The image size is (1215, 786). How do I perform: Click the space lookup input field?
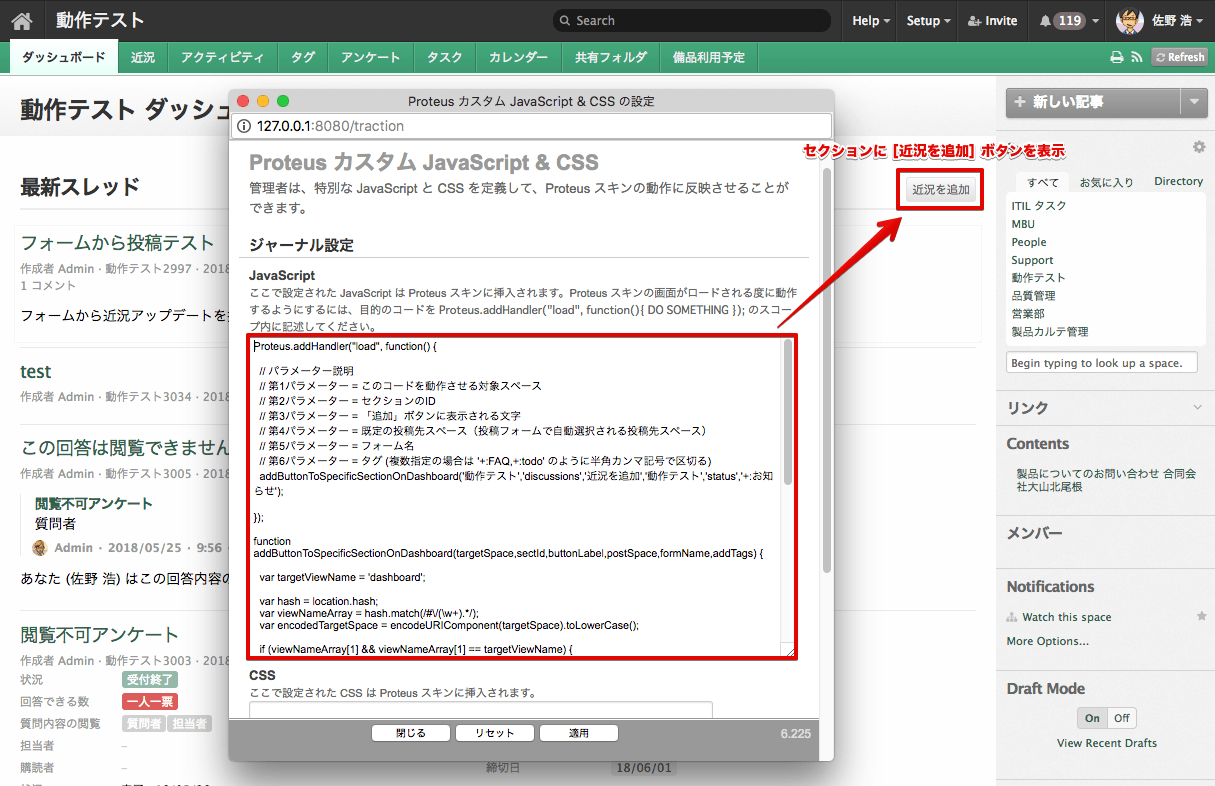pyautogui.click(x=1101, y=363)
